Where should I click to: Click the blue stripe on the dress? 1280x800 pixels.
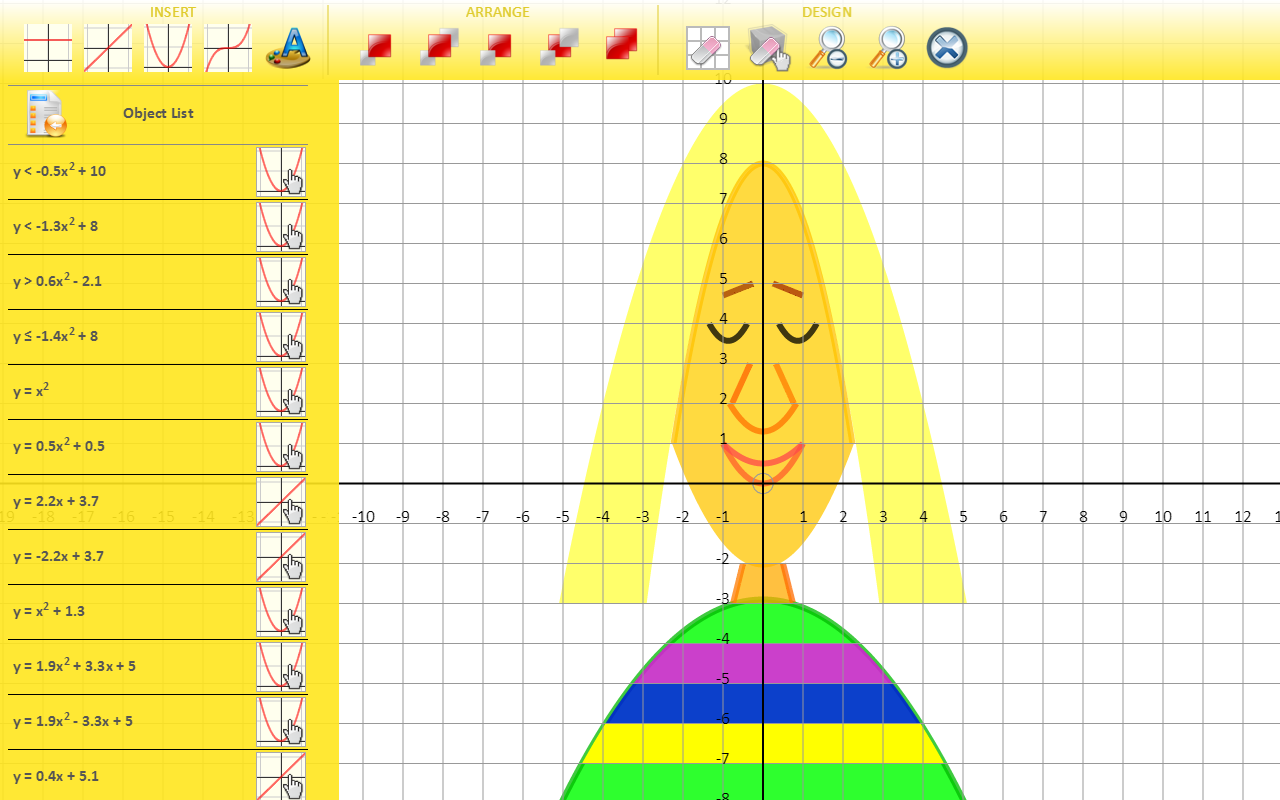click(x=763, y=703)
